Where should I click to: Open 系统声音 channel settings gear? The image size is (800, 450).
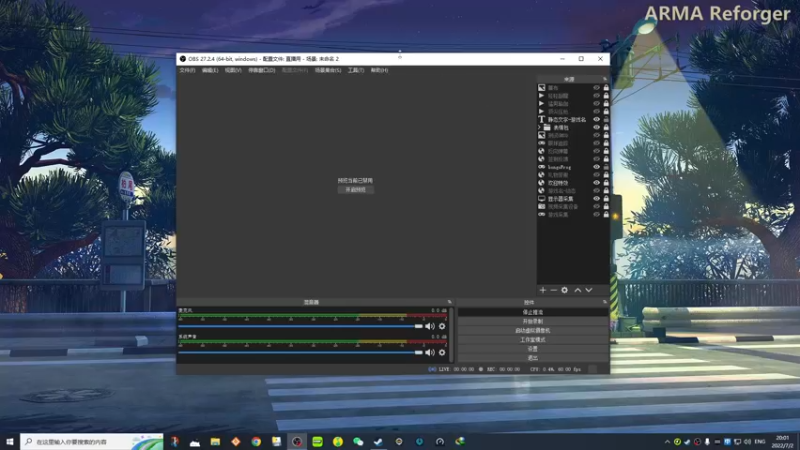442,353
